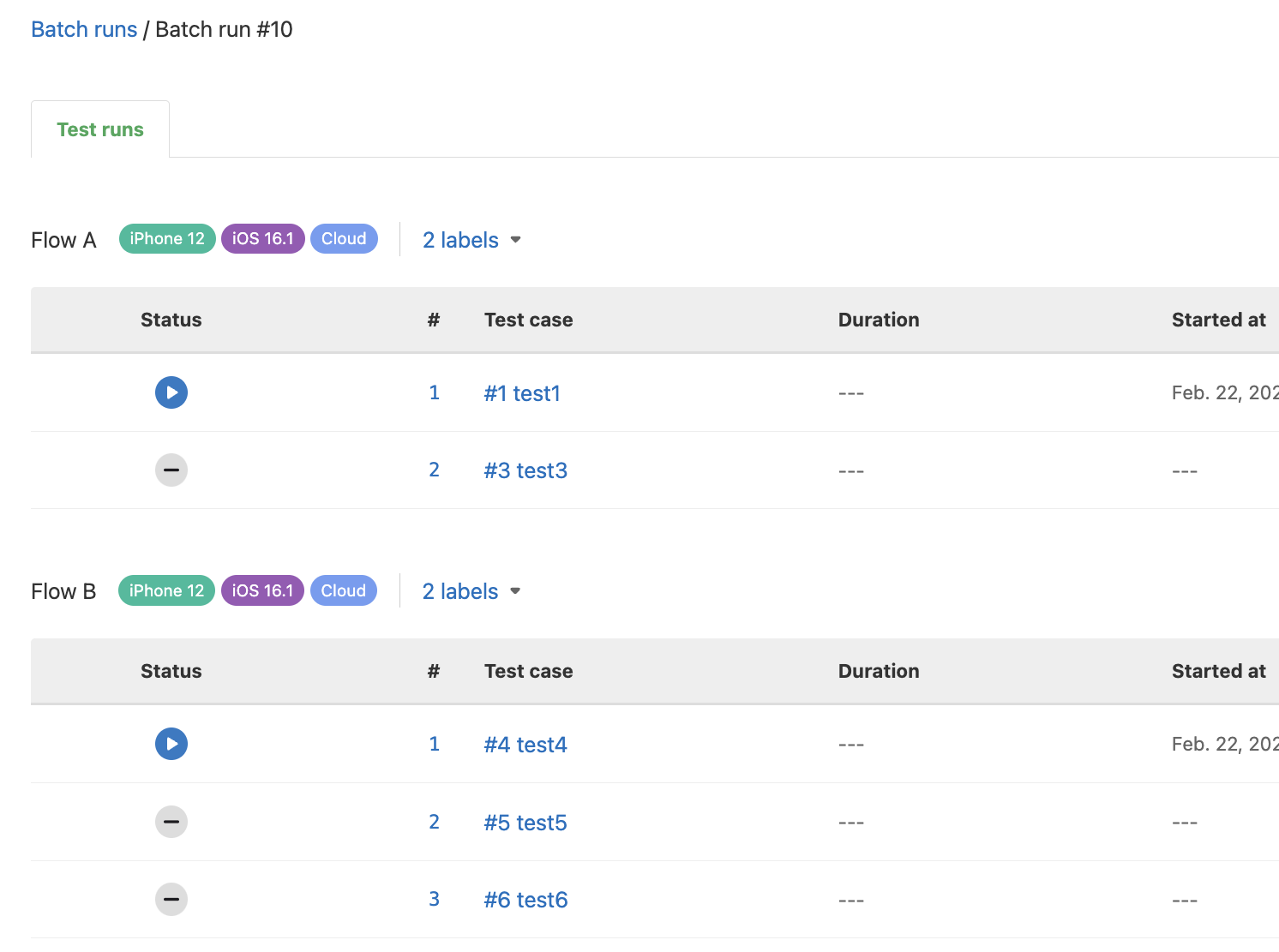Click pending status icon for test3
This screenshot has width=1279, height=952.
[171, 470]
